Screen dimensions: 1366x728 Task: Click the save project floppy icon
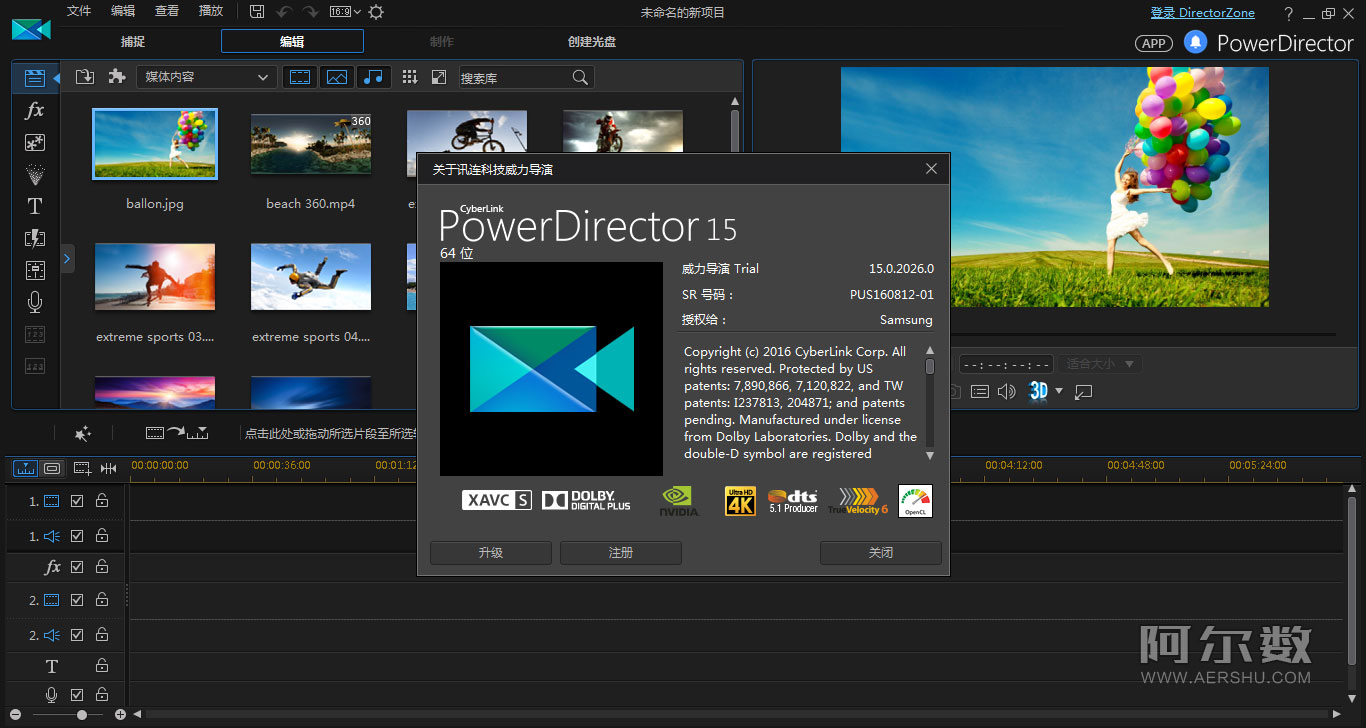257,12
